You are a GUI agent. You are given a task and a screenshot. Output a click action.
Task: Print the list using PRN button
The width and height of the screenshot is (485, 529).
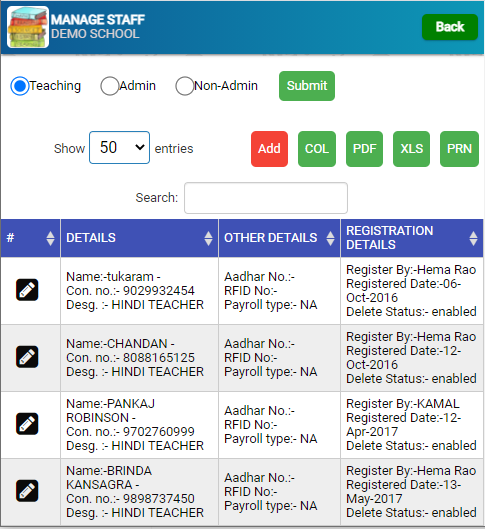(459, 149)
